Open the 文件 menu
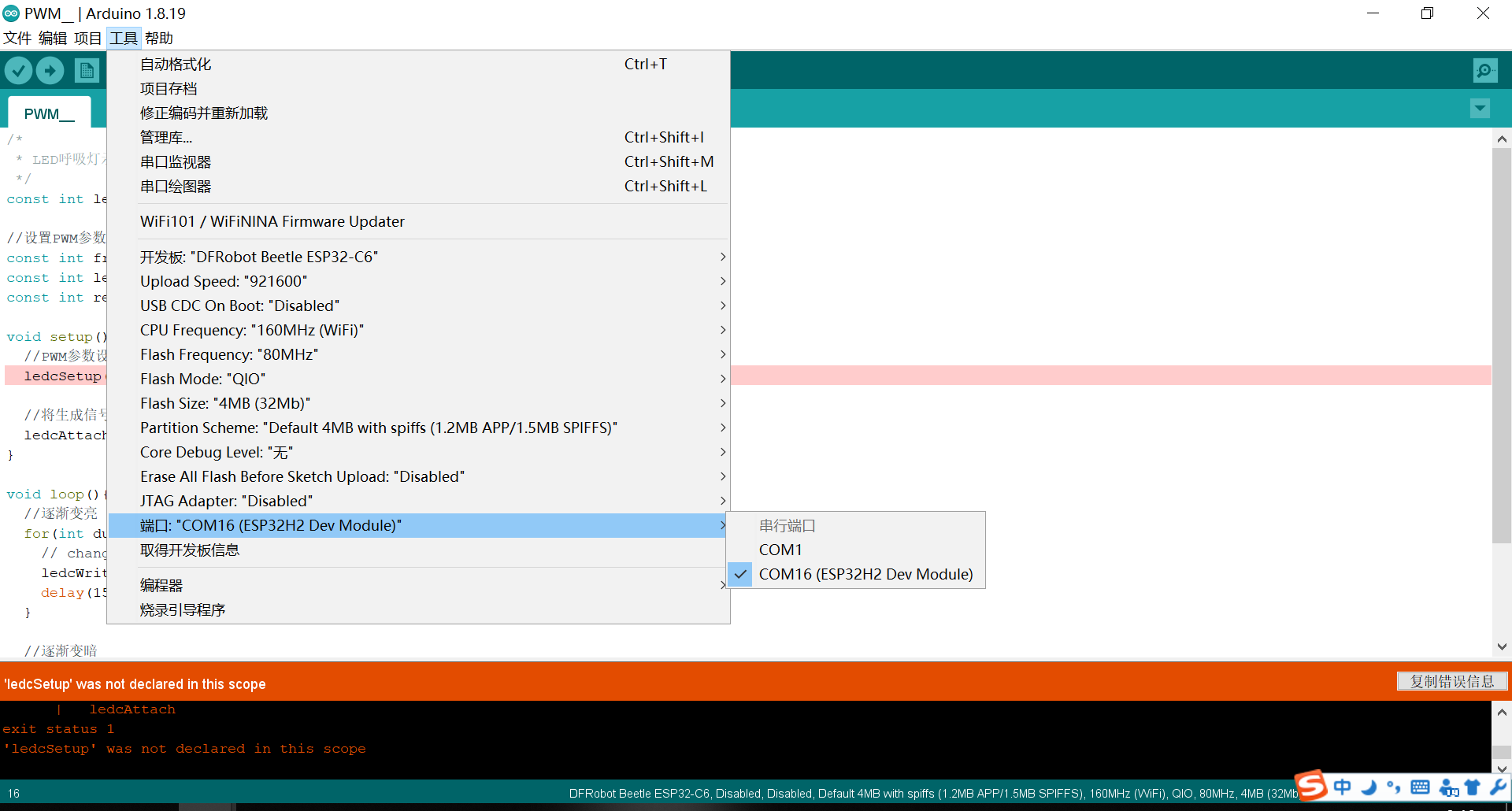Screen dimensions: 1512x811 17,38
